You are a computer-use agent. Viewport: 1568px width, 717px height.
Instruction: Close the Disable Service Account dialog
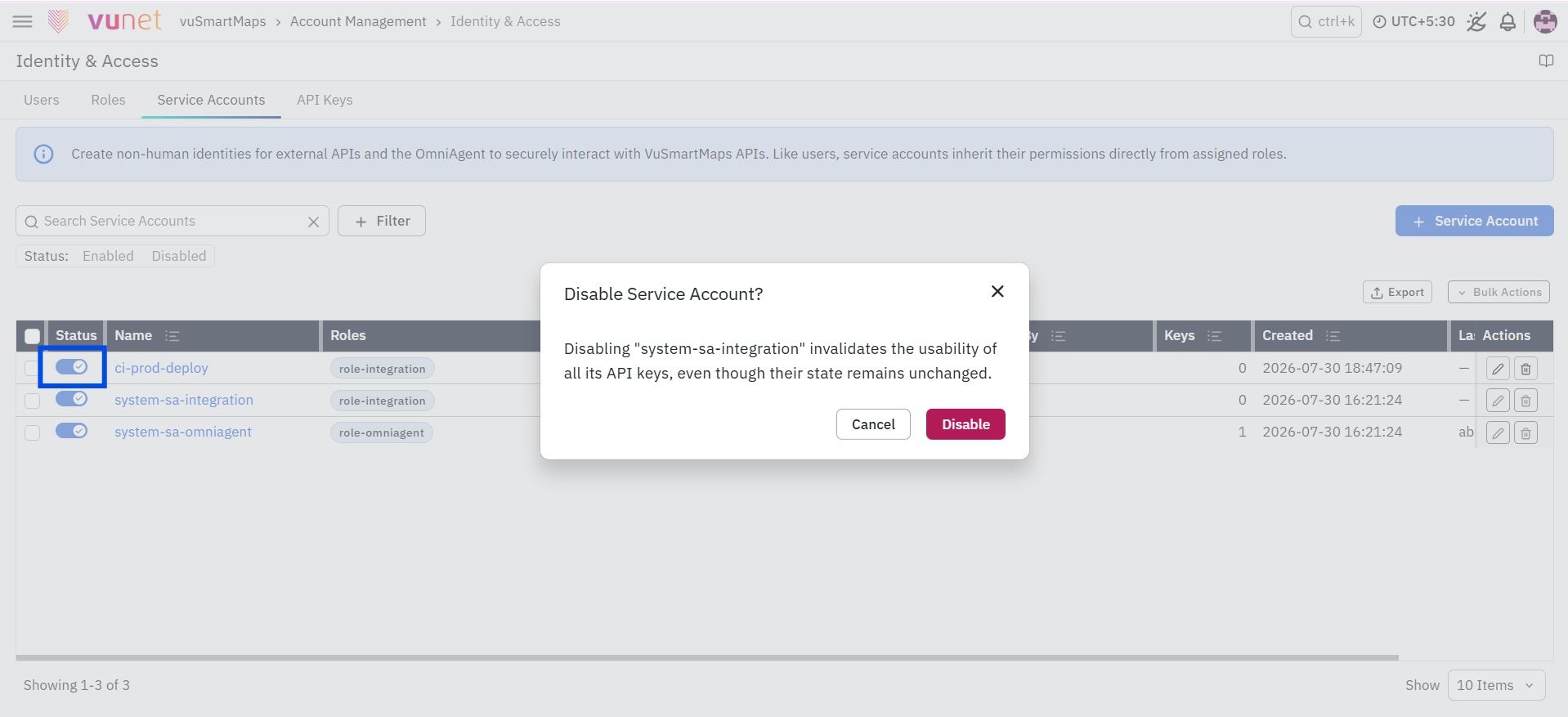click(997, 292)
